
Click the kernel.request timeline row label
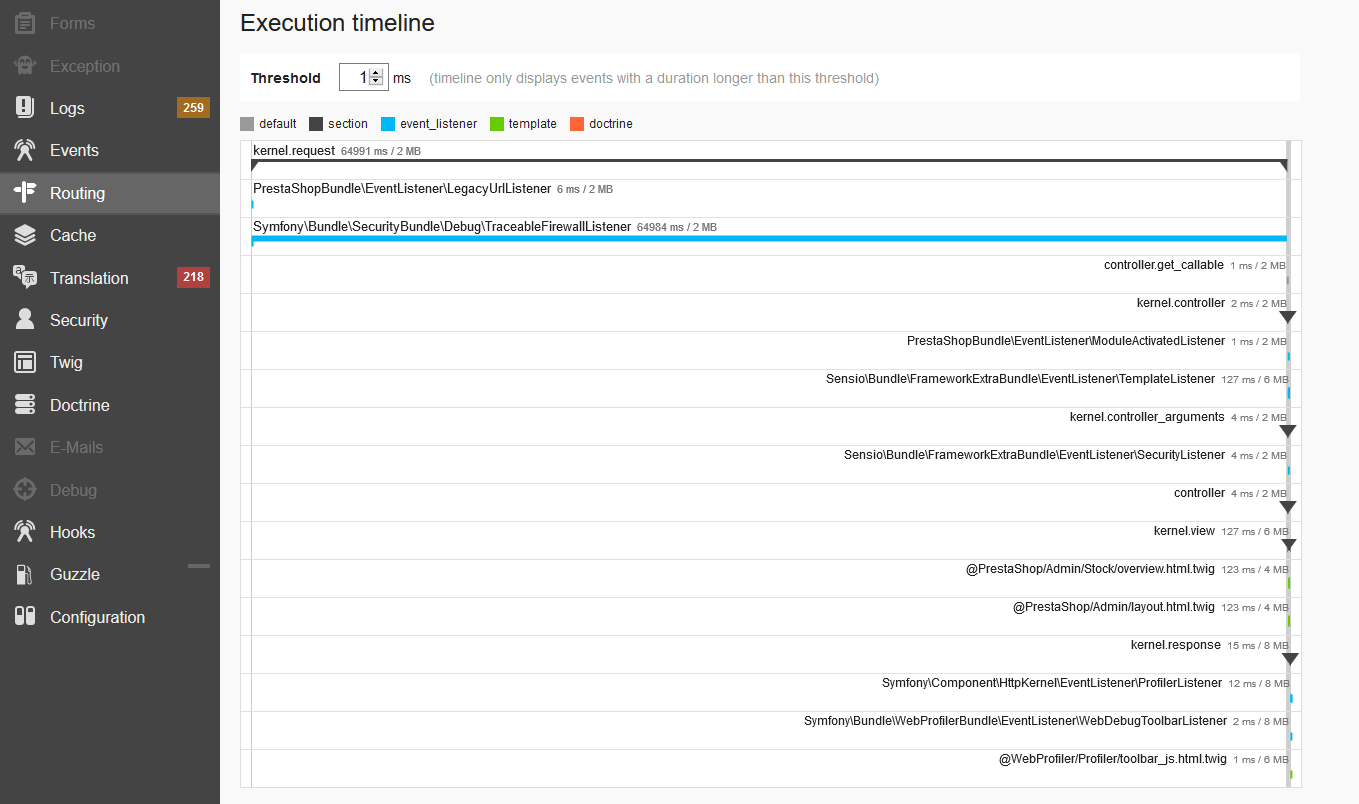(294, 150)
